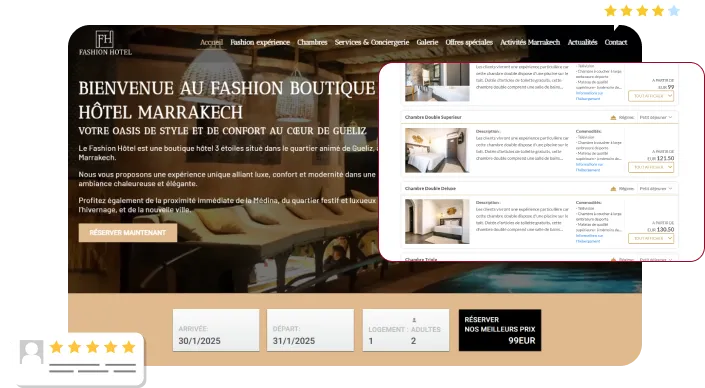Image resolution: width=705 pixels, height=388 pixels.
Task: Click Réserver nos meilleurs prix 99EUR button
Action: [500, 330]
